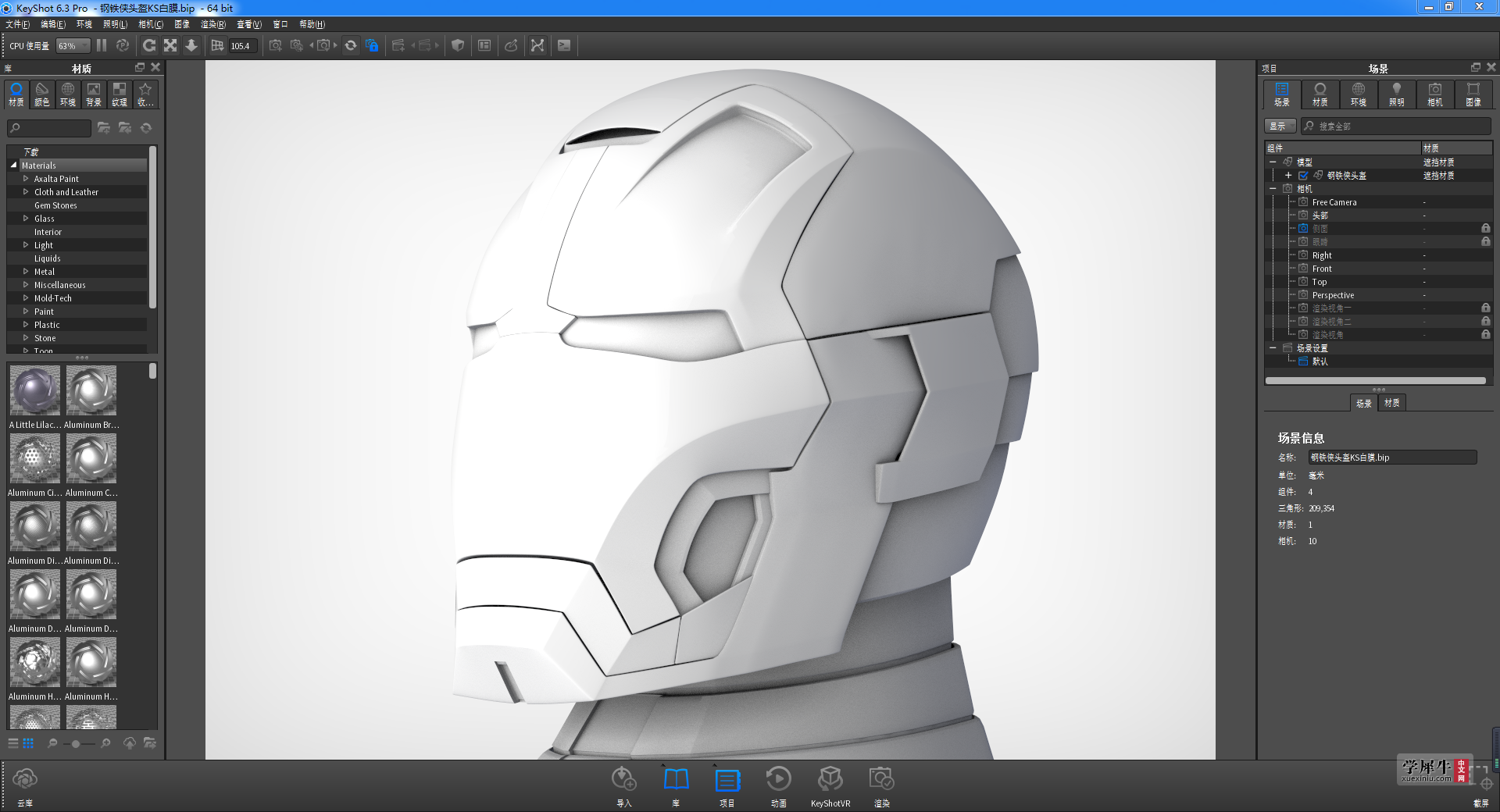Click the library refresh icon

(146, 128)
